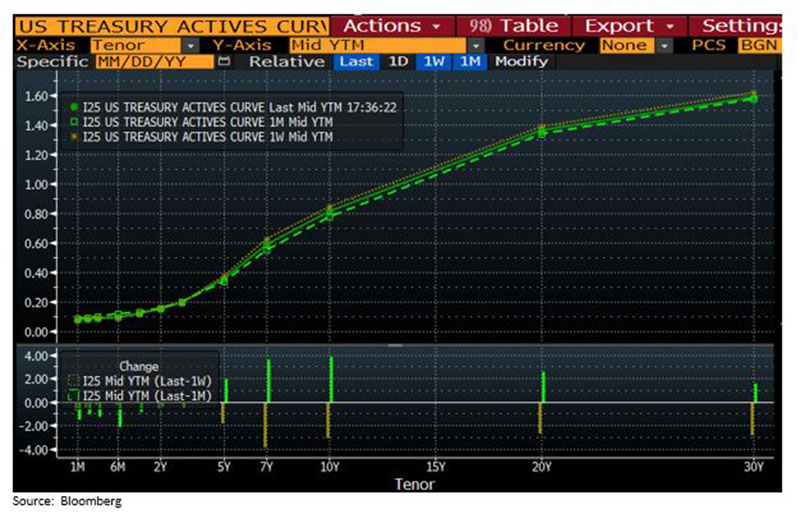Click the 30Y data point on the curve
This screenshot has height=518, width=800.
[754, 98]
